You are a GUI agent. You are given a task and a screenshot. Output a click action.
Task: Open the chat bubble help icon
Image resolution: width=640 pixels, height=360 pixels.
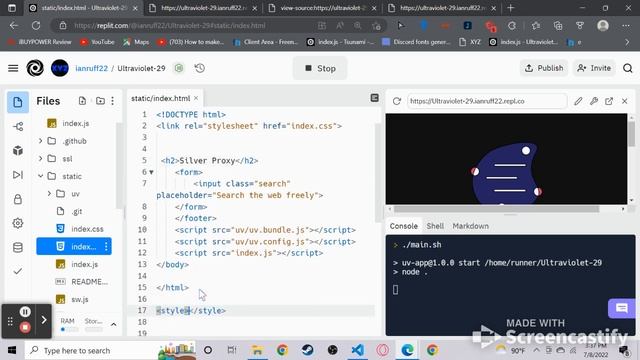coord(622,308)
